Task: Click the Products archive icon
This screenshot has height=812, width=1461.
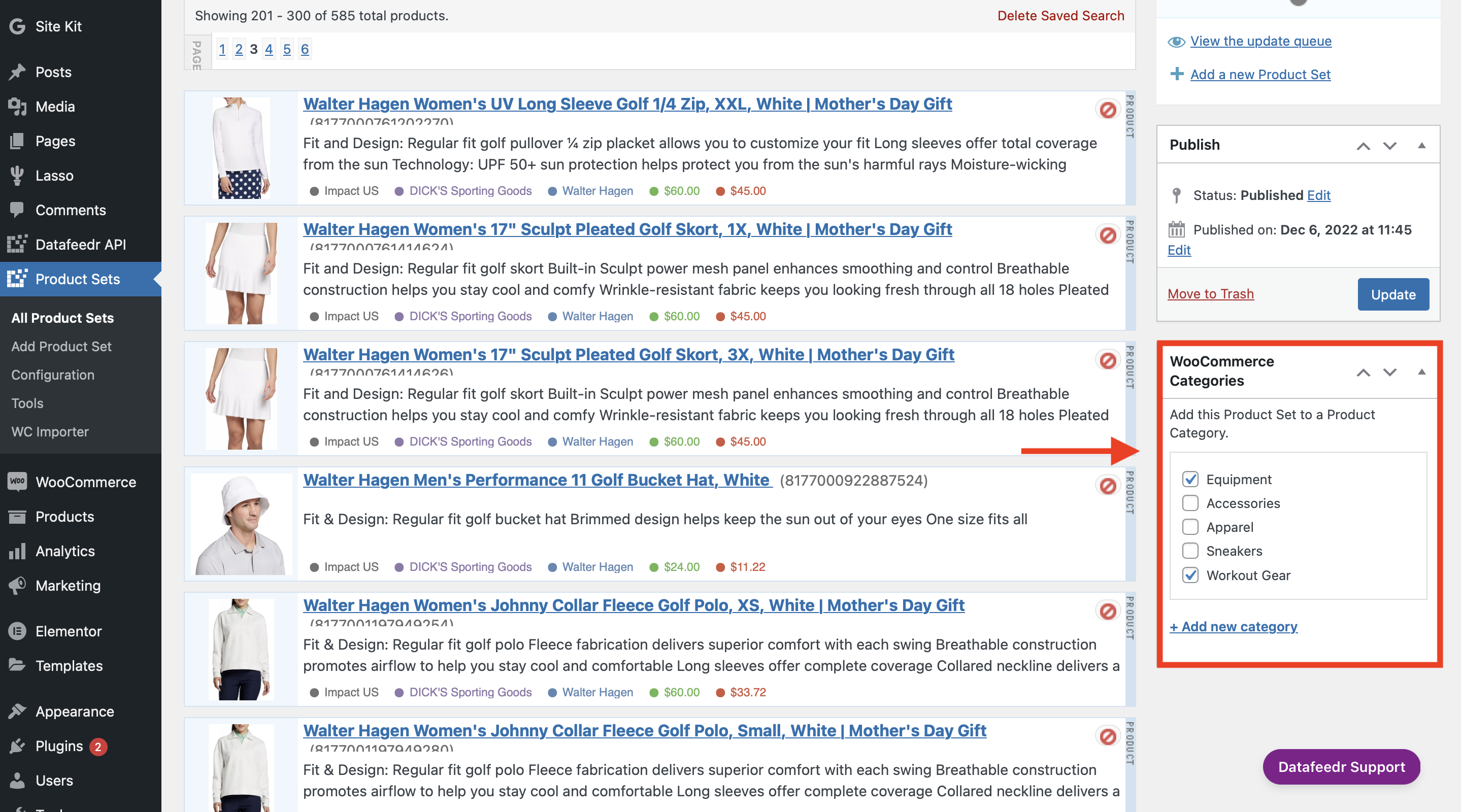Action: (x=18, y=517)
